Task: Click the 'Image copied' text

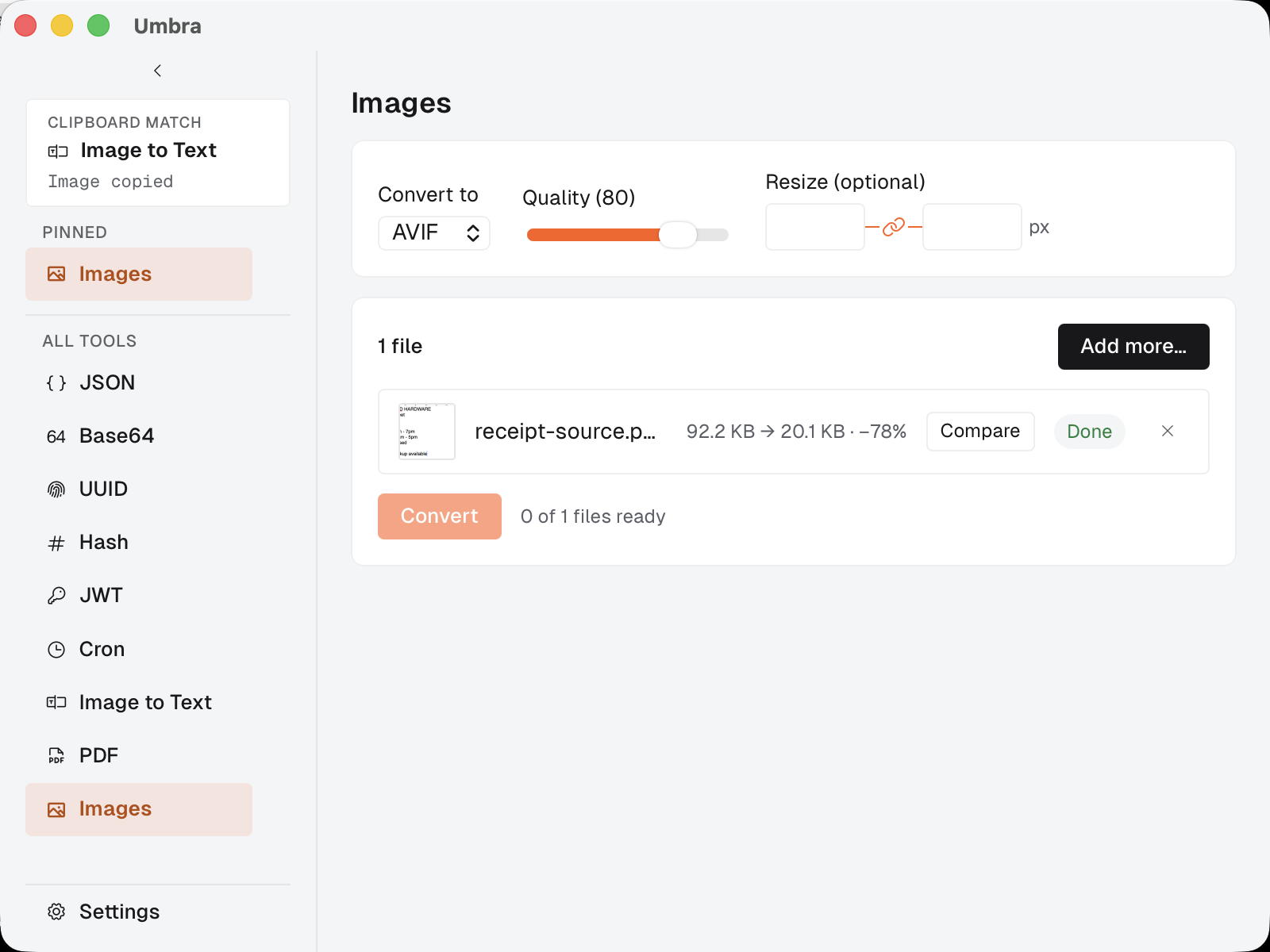Action: (110, 182)
